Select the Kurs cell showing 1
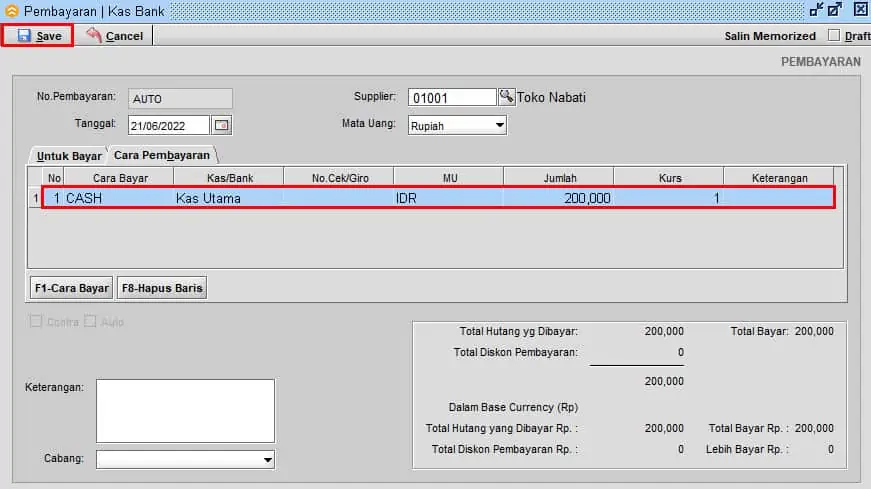Viewport: 871px width, 489px height. tap(668, 198)
